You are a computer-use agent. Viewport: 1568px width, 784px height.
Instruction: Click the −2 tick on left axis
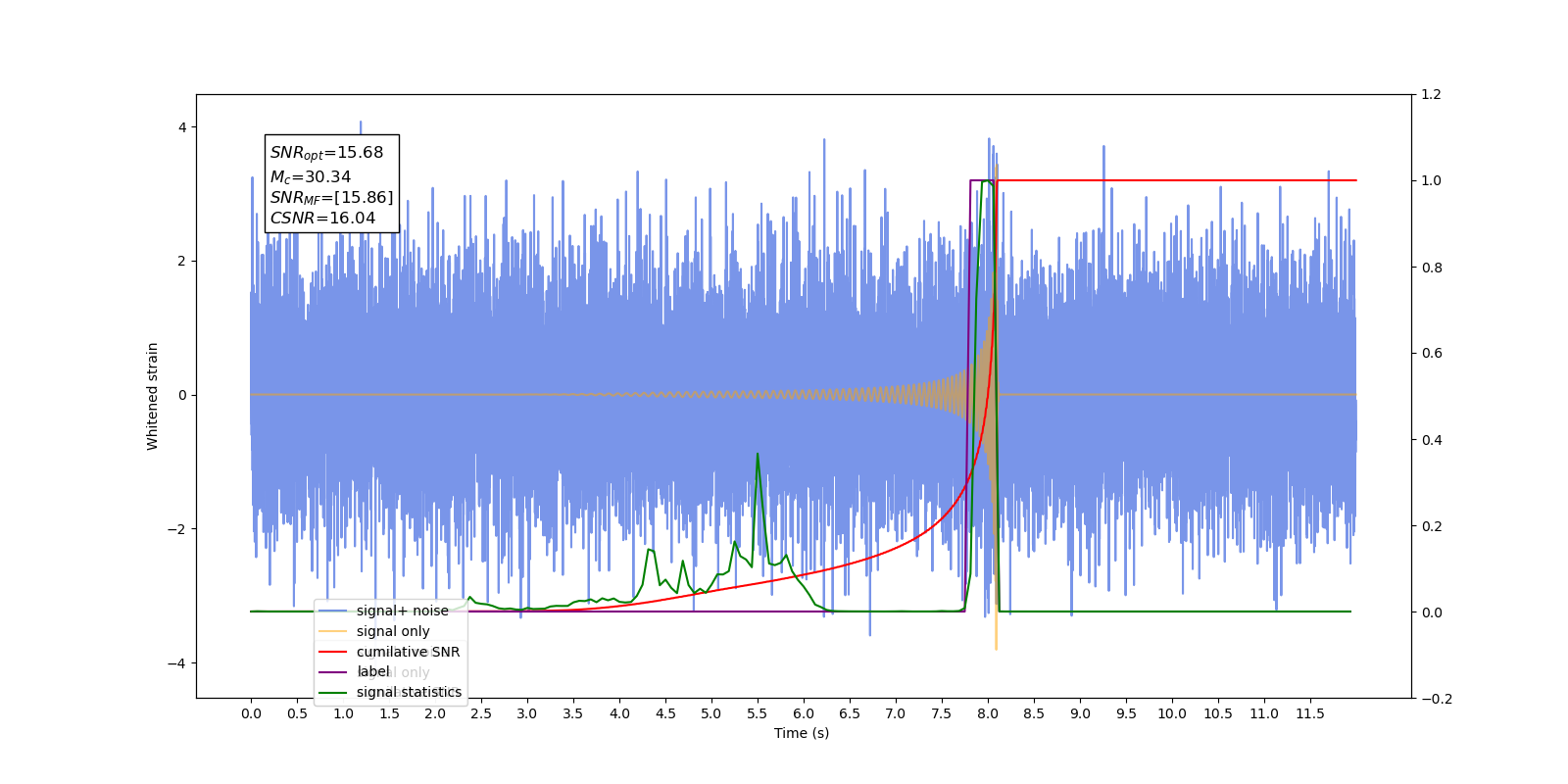pyautogui.click(x=177, y=529)
